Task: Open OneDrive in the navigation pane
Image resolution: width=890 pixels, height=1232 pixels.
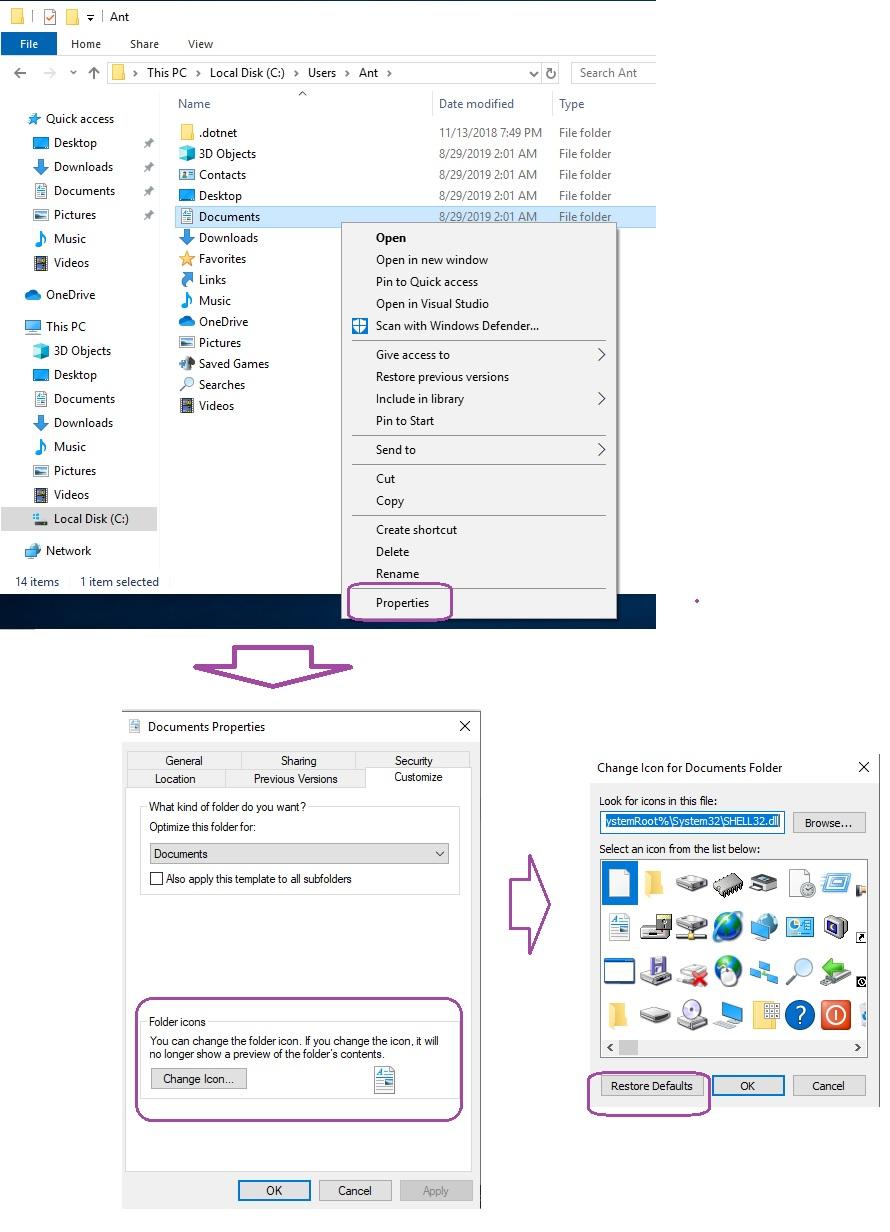Action: 70,295
